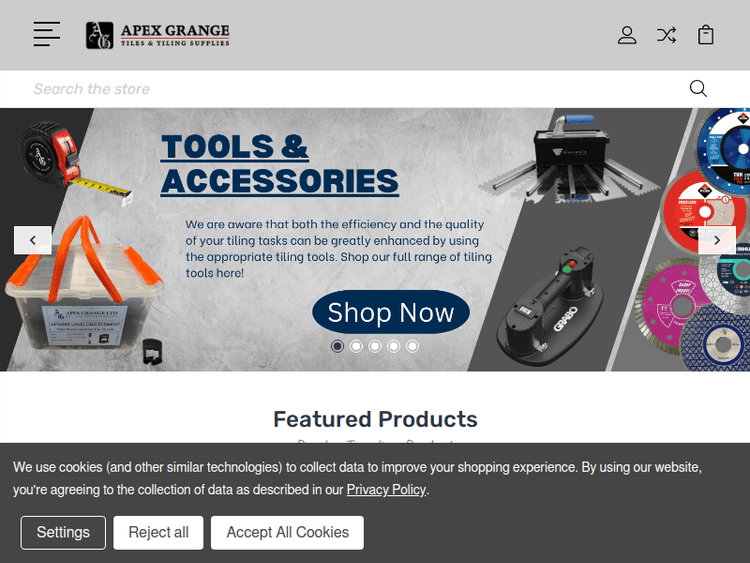750x563 pixels.
Task: Advance to next carousel slide
Action: coord(717,240)
